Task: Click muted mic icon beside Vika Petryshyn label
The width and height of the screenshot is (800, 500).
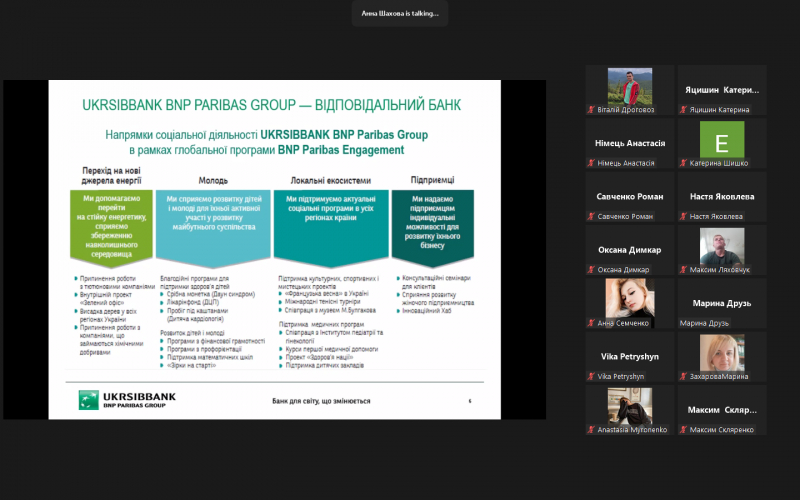Action: click(x=591, y=377)
